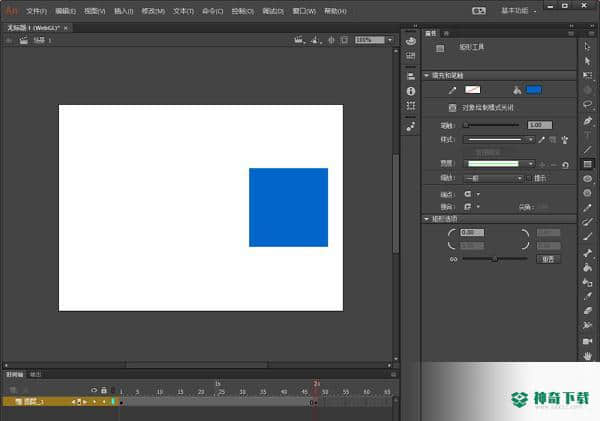Collapse Fill and Stroke section

(x=426, y=75)
